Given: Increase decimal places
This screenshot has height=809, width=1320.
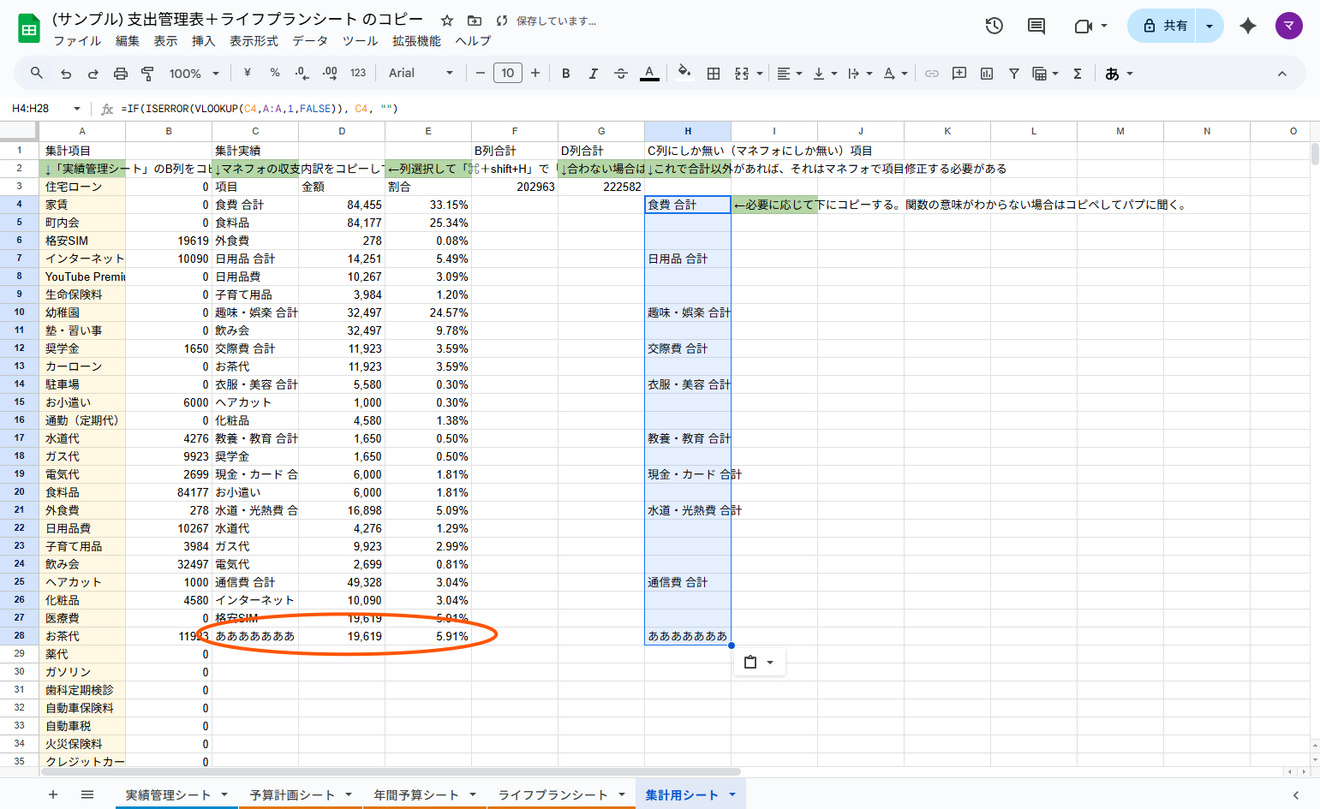Looking at the screenshot, I should pos(330,73).
